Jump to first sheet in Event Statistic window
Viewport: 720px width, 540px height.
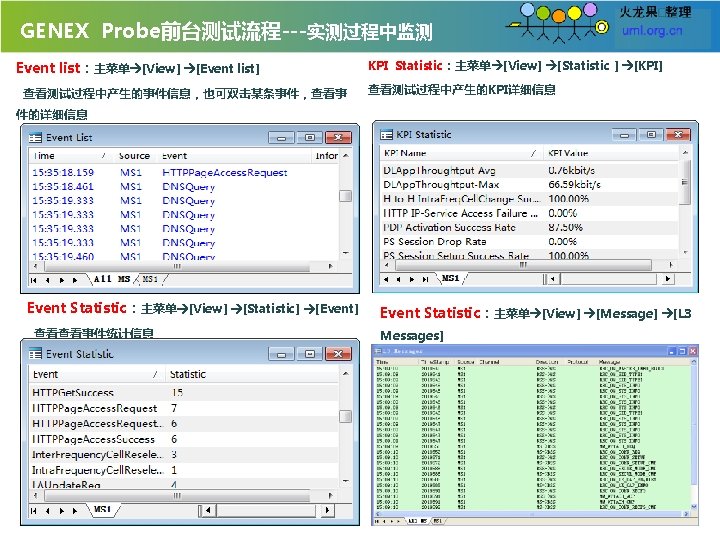pyautogui.click(x=34, y=511)
